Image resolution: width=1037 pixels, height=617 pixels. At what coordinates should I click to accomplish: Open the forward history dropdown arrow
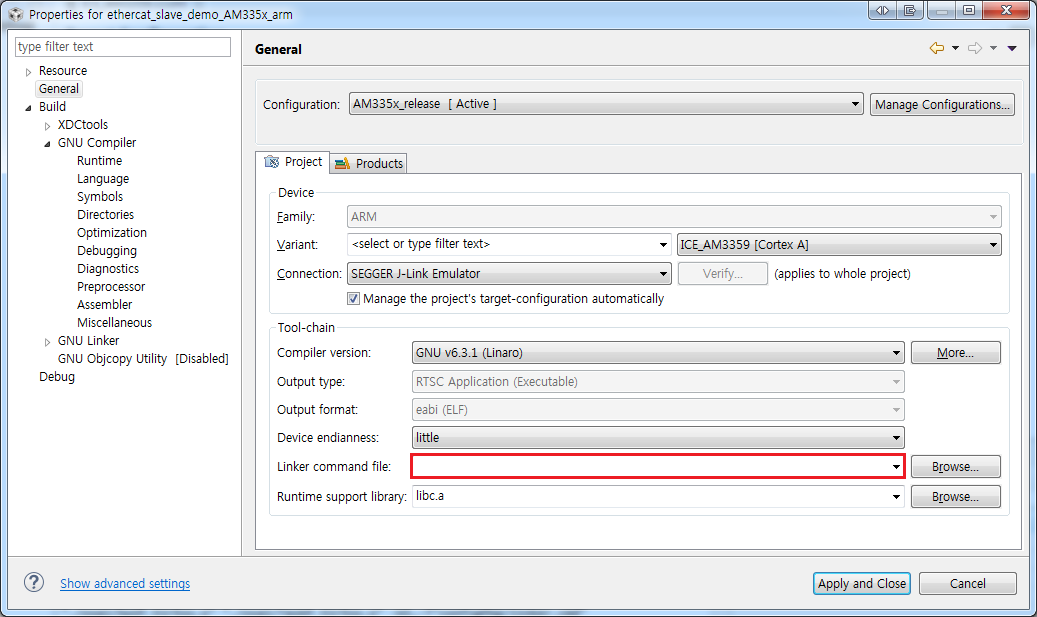coord(993,48)
